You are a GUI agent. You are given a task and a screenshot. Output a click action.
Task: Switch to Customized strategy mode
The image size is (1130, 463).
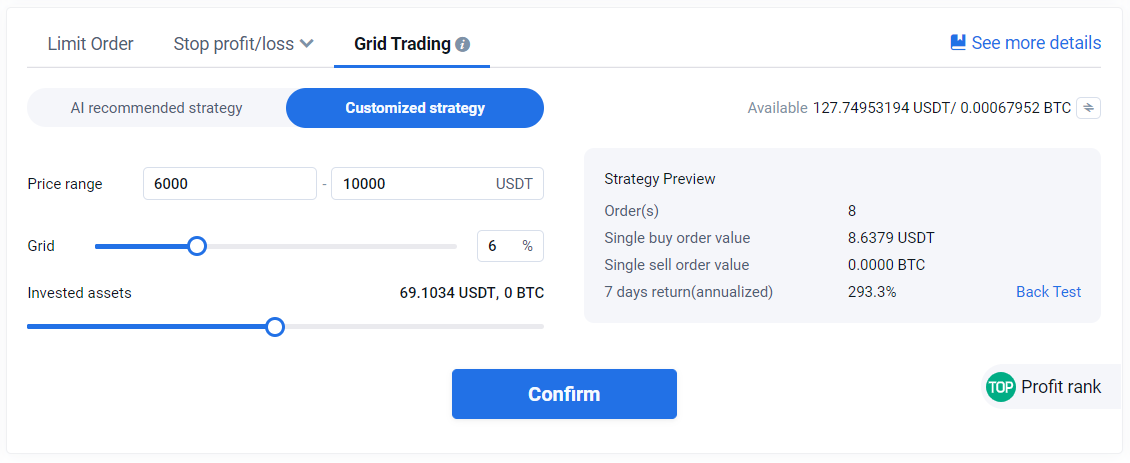tap(415, 108)
